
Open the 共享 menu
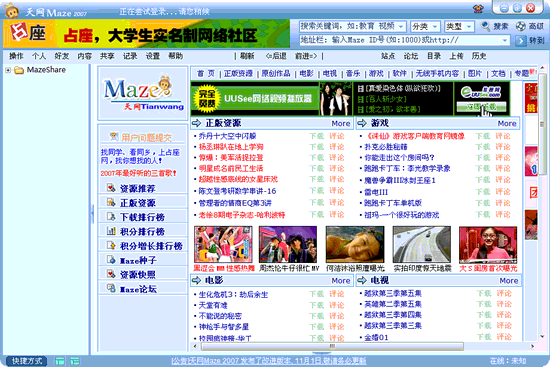pos(107,56)
